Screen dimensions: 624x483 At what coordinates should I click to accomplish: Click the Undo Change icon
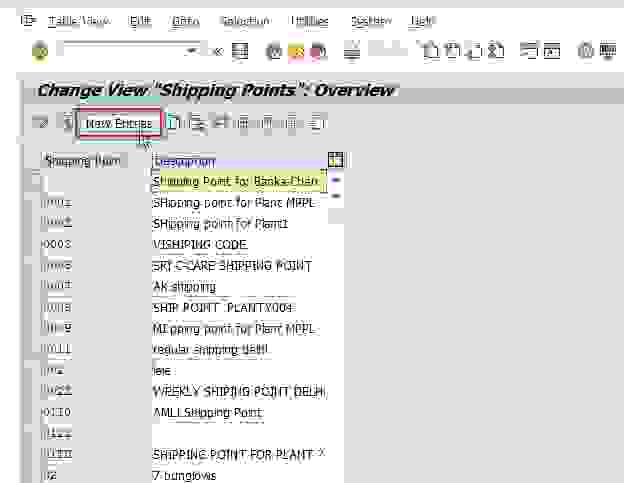(220, 123)
